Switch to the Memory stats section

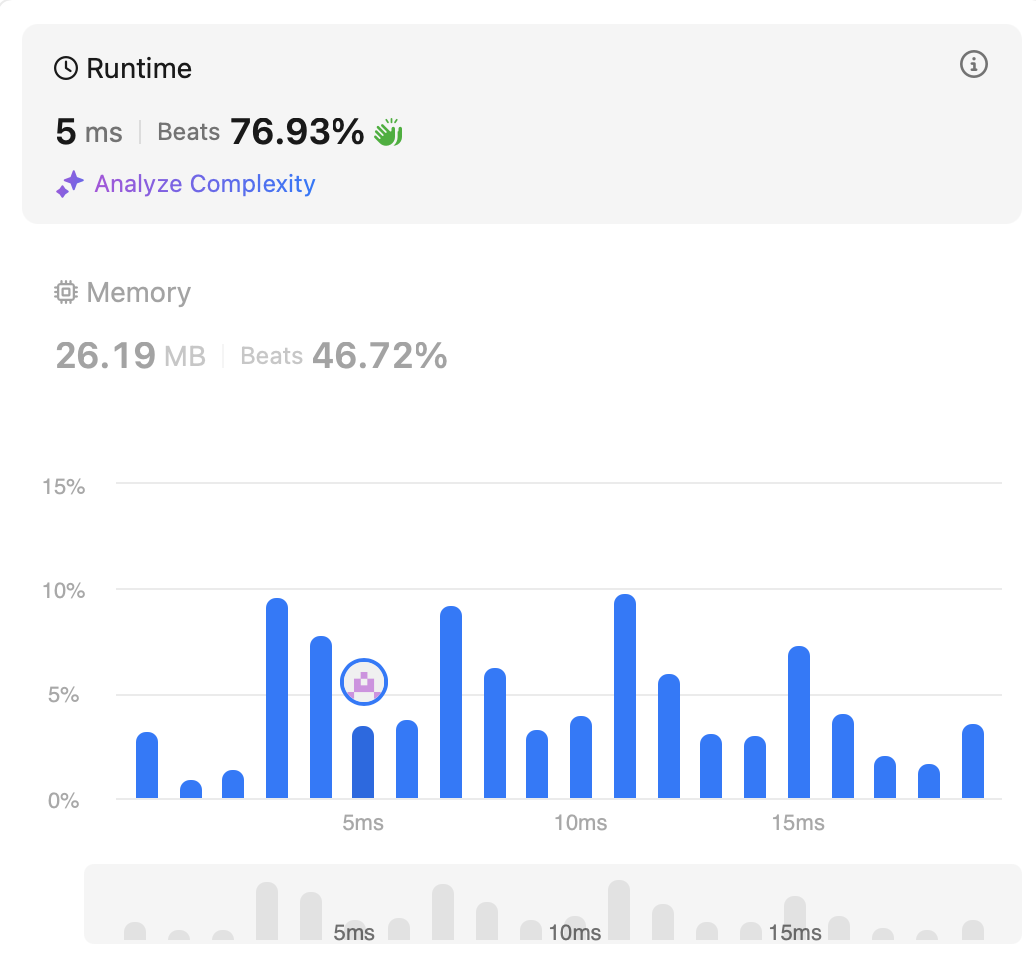click(138, 293)
